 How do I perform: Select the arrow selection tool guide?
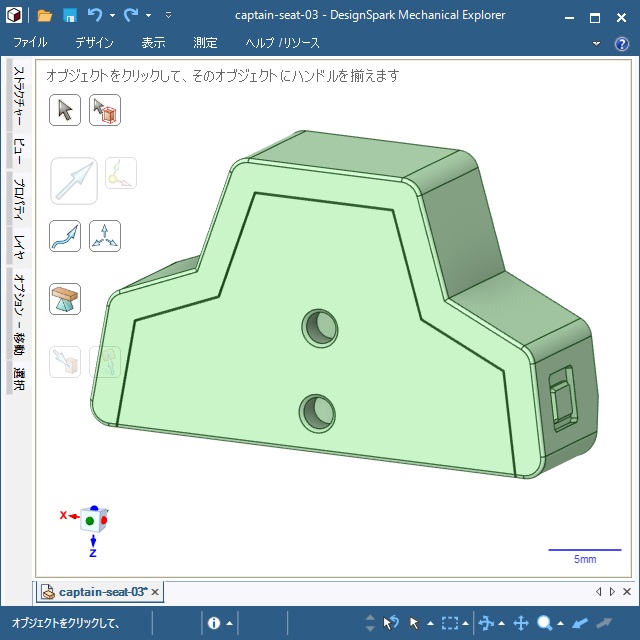click(65, 110)
